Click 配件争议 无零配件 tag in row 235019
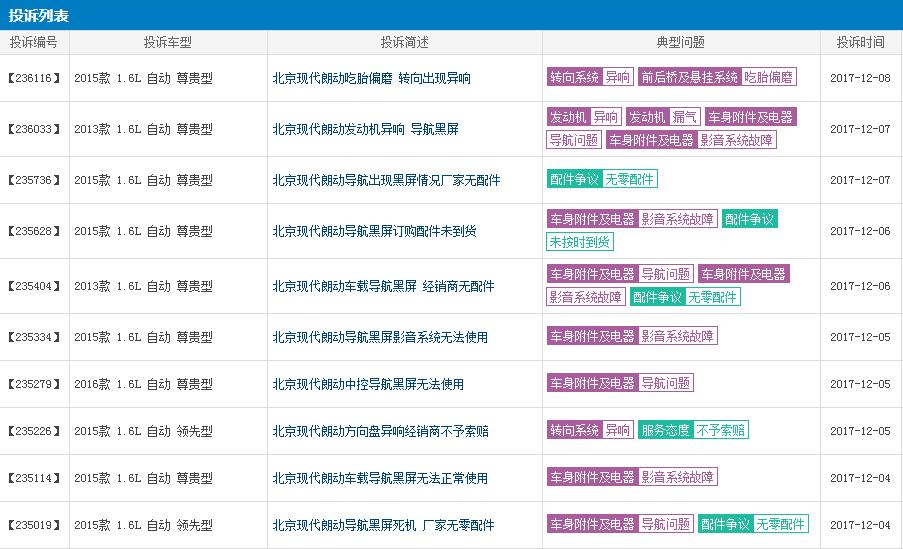Viewport: 903px width, 549px height. [753, 524]
